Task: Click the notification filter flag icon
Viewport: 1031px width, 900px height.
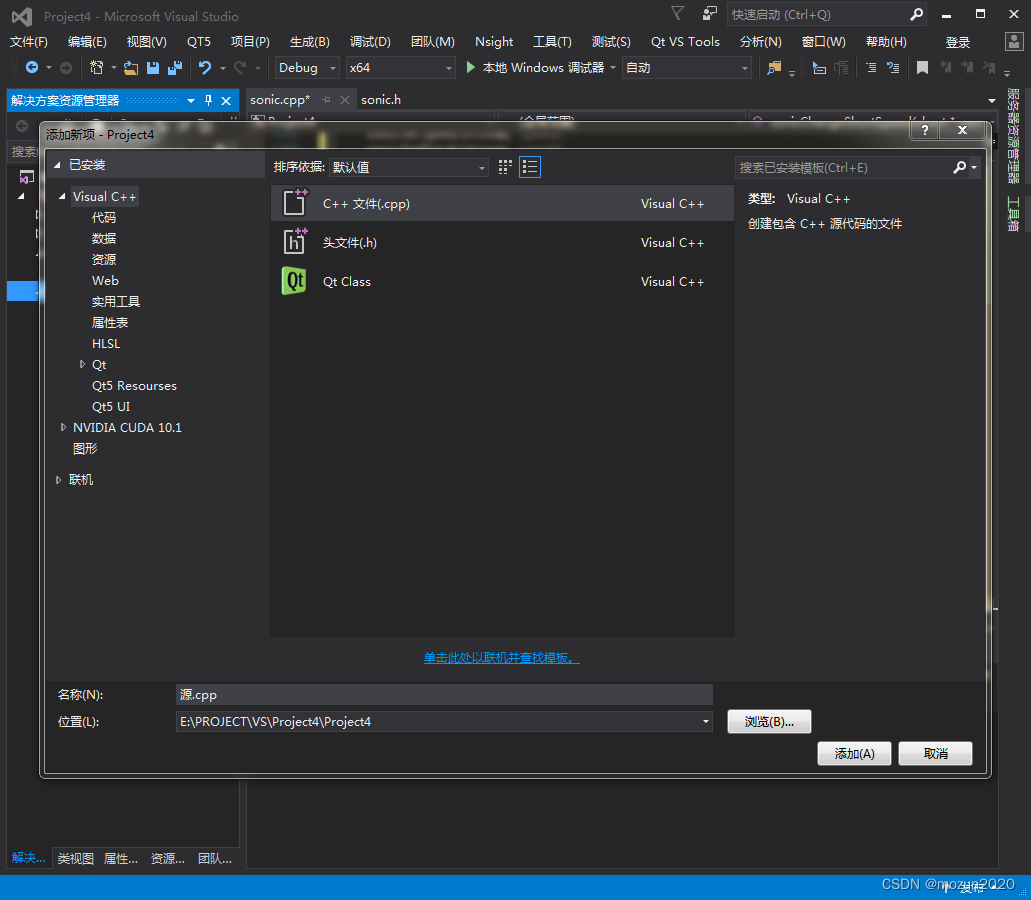Action: coord(678,13)
